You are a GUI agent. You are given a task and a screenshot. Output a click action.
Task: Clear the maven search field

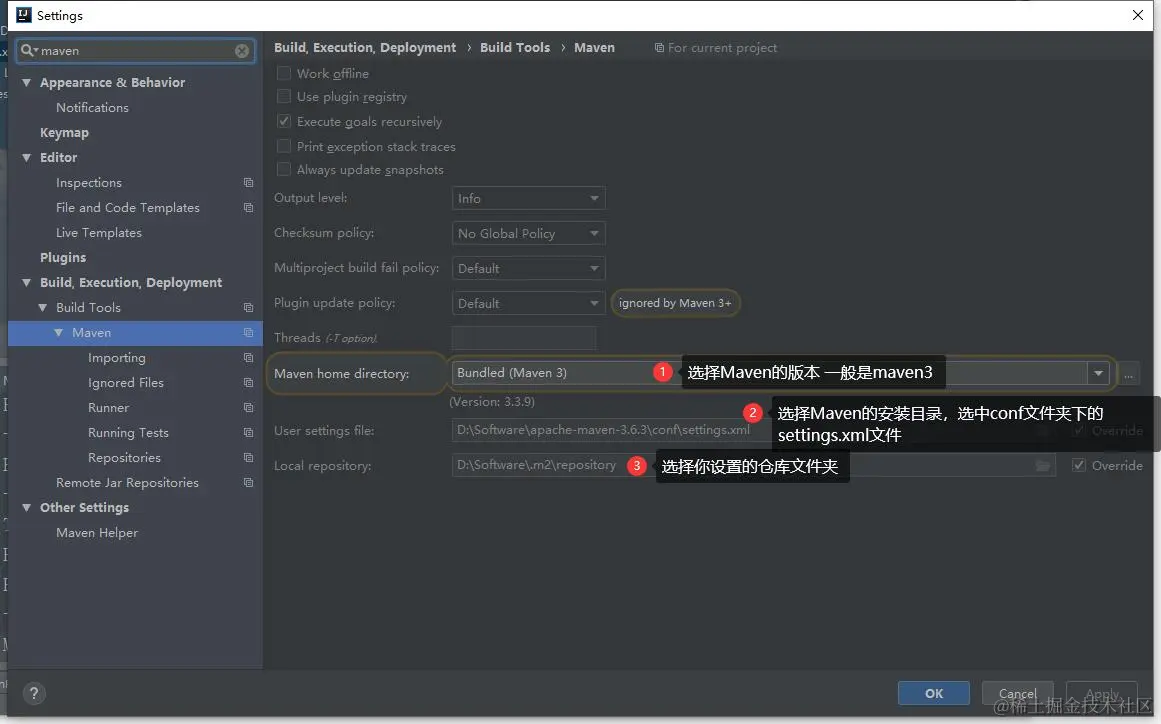coord(241,50)
